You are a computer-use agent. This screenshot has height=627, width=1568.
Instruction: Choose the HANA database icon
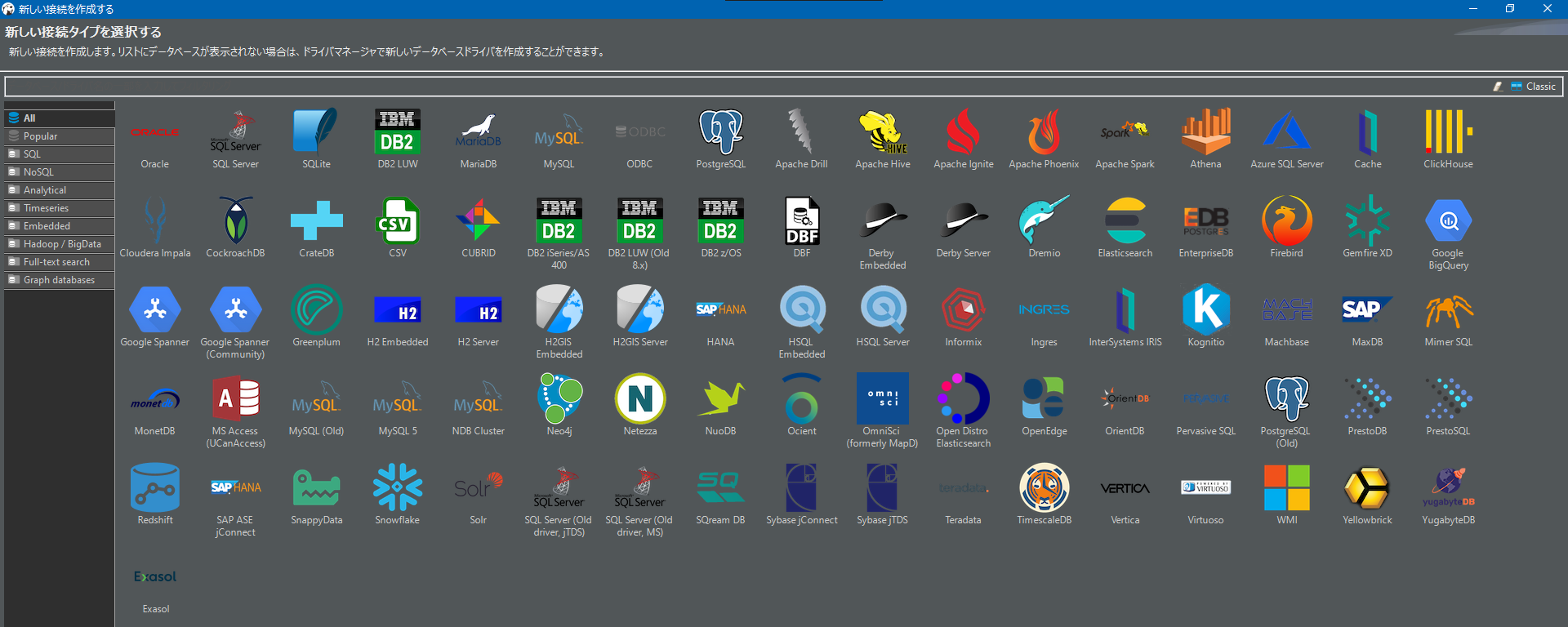point(720,310)
